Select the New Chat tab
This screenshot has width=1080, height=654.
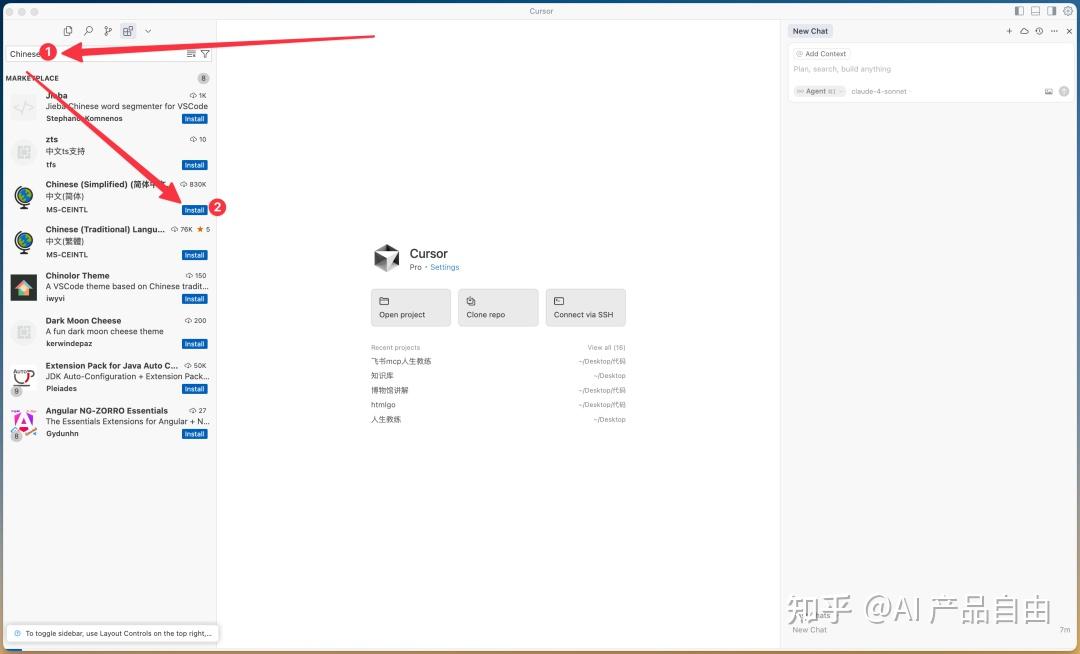[810, 31]
